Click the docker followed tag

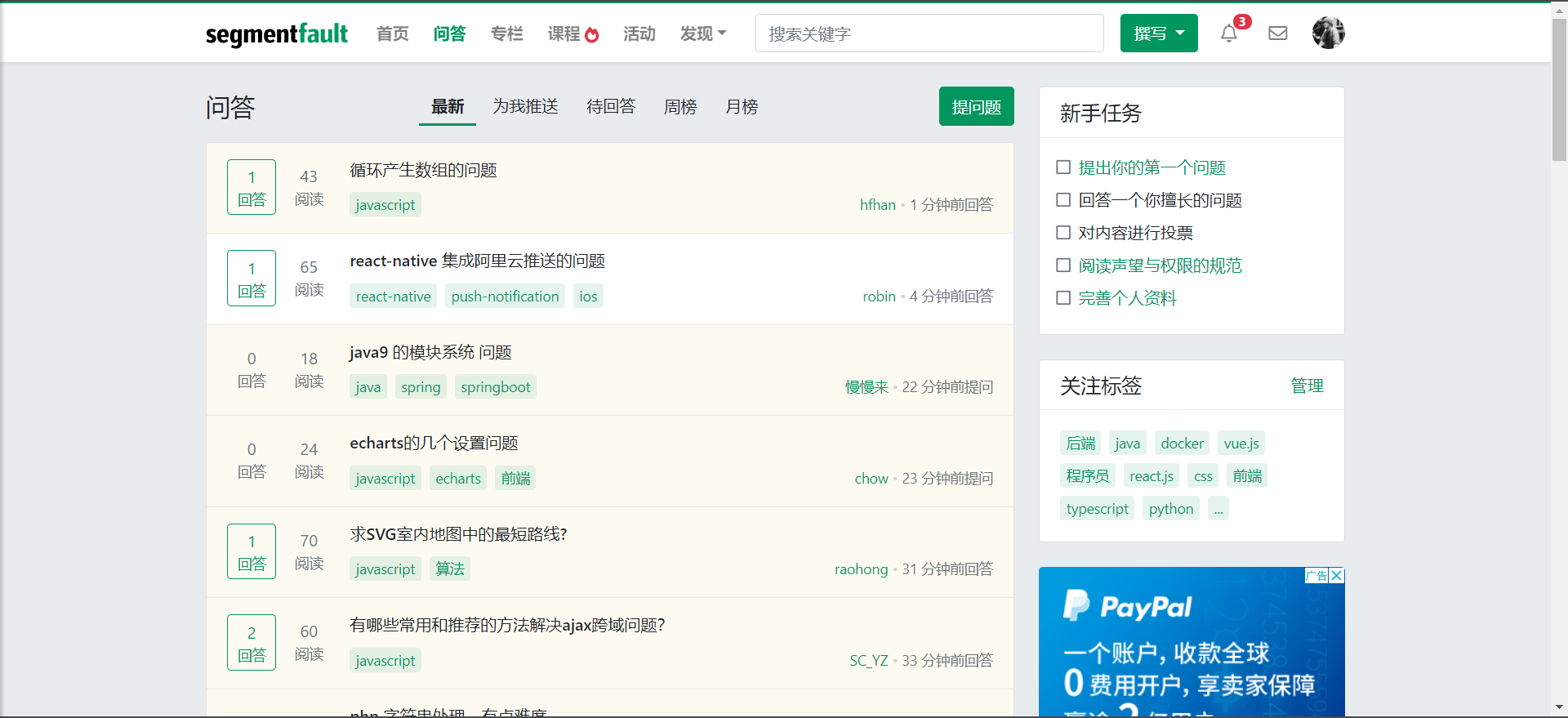1182,444
